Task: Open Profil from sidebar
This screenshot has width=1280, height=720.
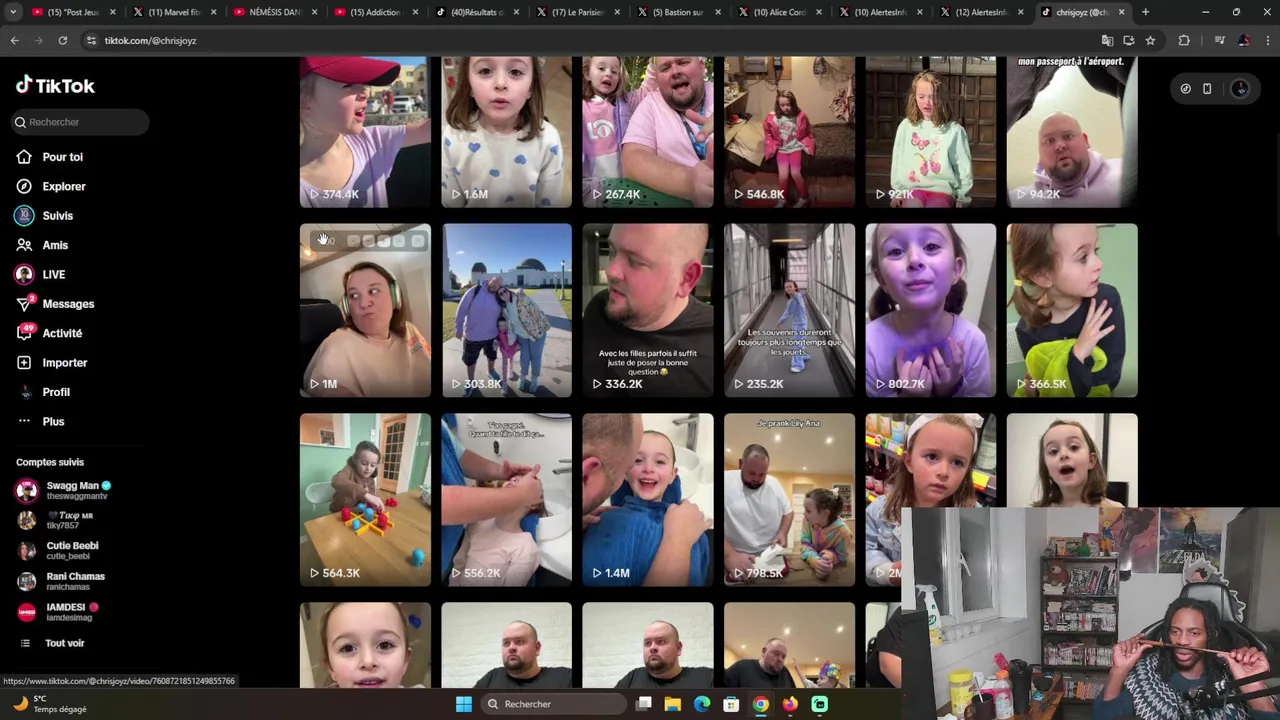Action: pyautogui.click(x=43, y=392)
